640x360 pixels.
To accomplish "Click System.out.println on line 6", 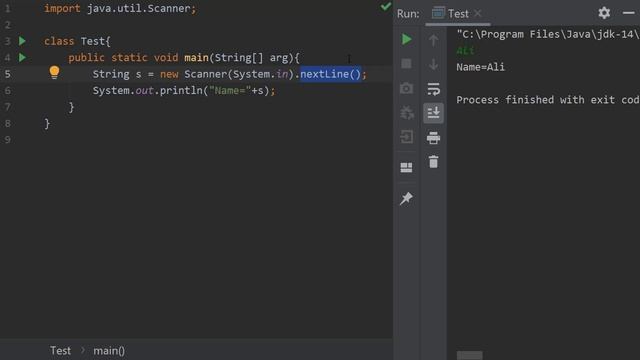I will (x=147, y=91).
